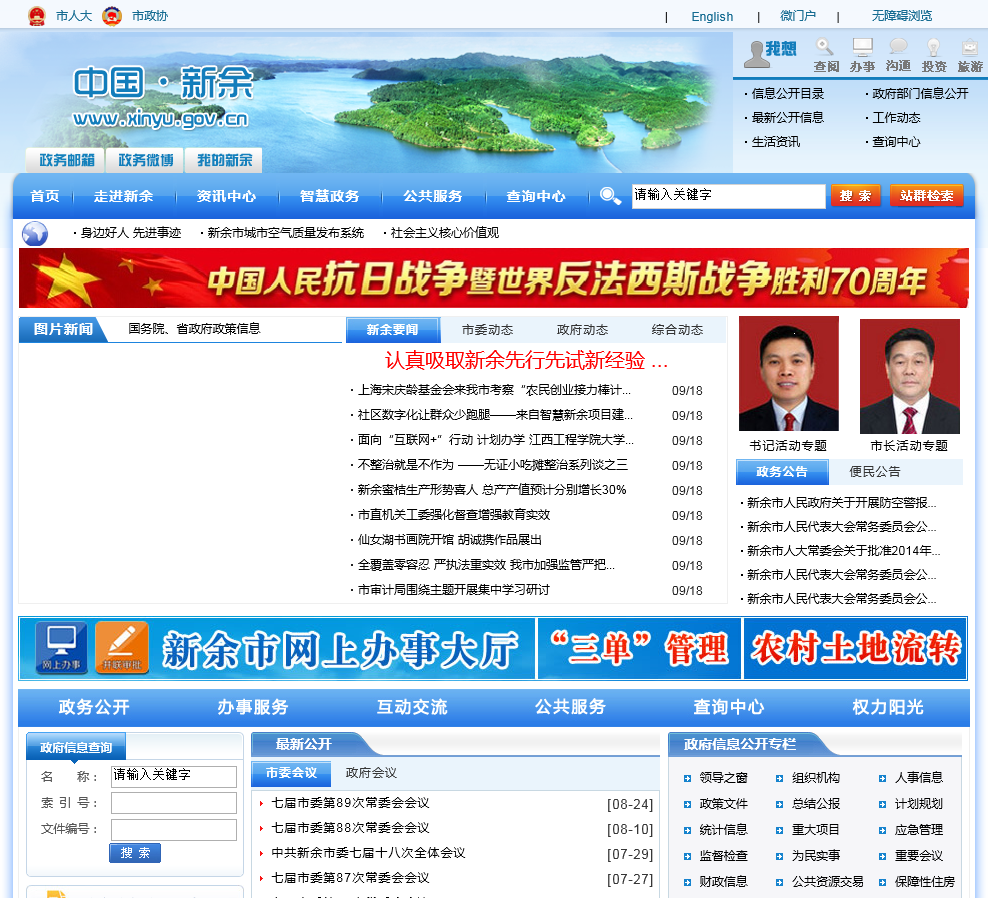Switch to the 市委动态 tab
This screenshot has height=898, width=988.
click(x=488, y=330)
